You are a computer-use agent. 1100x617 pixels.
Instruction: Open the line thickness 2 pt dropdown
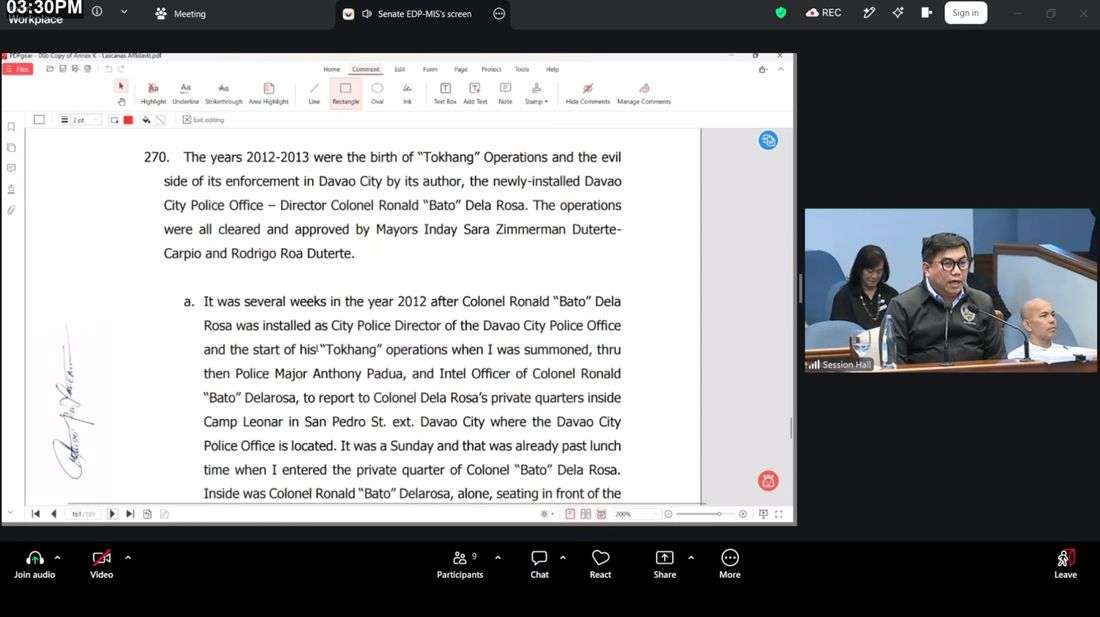pyautogui.click(x=80, y=120)
